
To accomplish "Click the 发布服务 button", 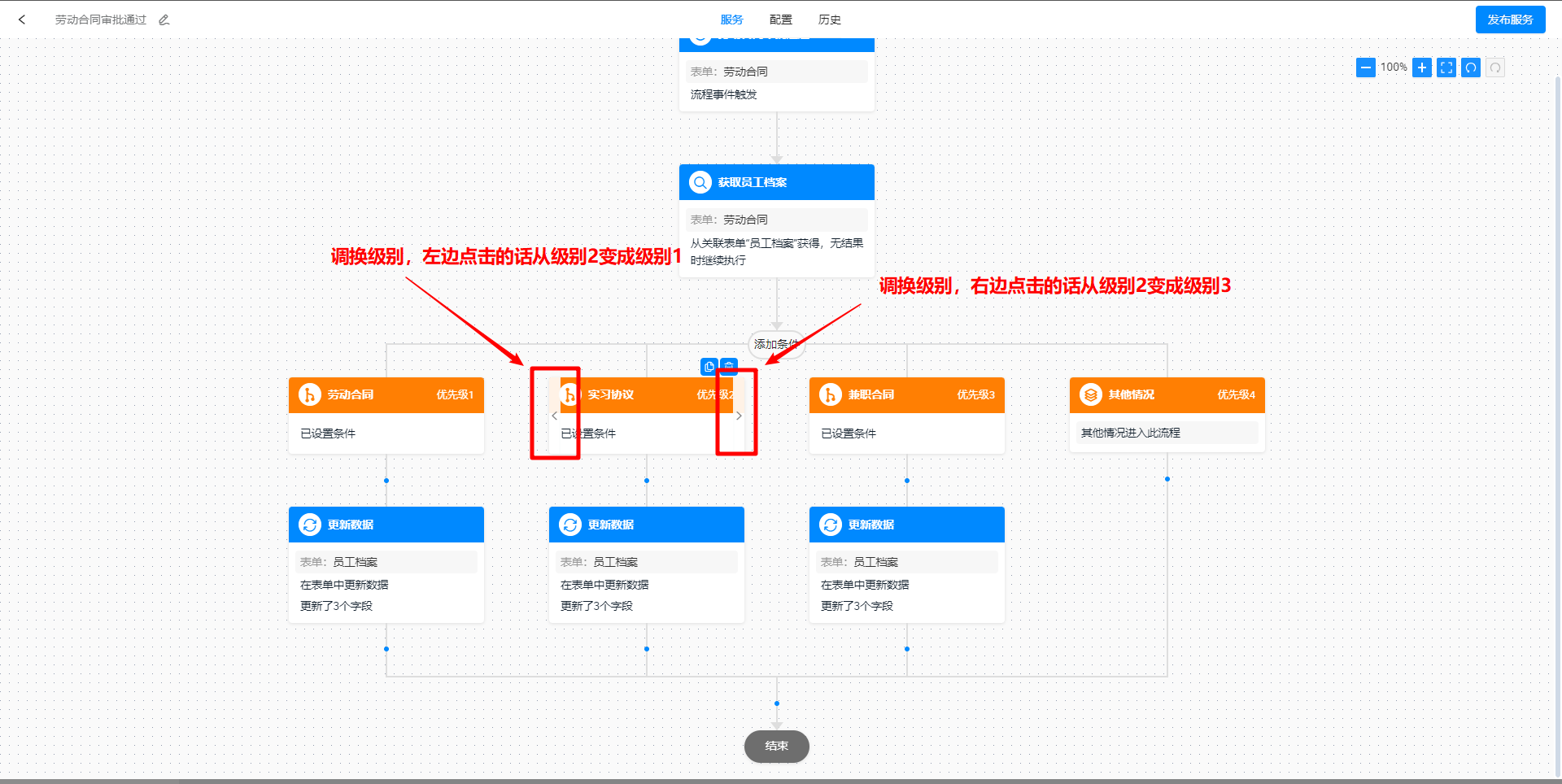I will tap(1510, 19).
